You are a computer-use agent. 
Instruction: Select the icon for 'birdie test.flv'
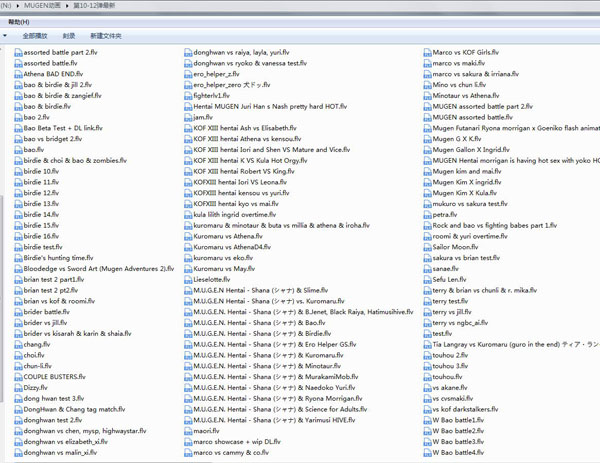(18, 247)
